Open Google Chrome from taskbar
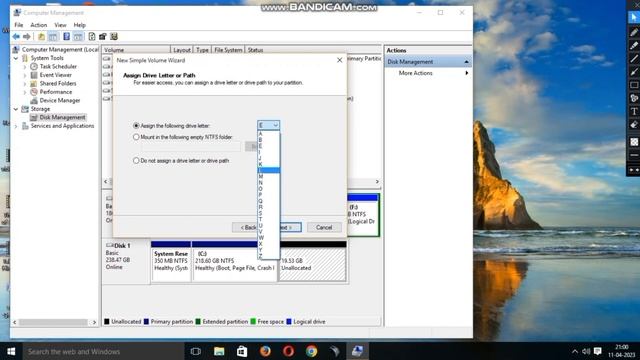The image size is (640, 360). coord(311,351)
